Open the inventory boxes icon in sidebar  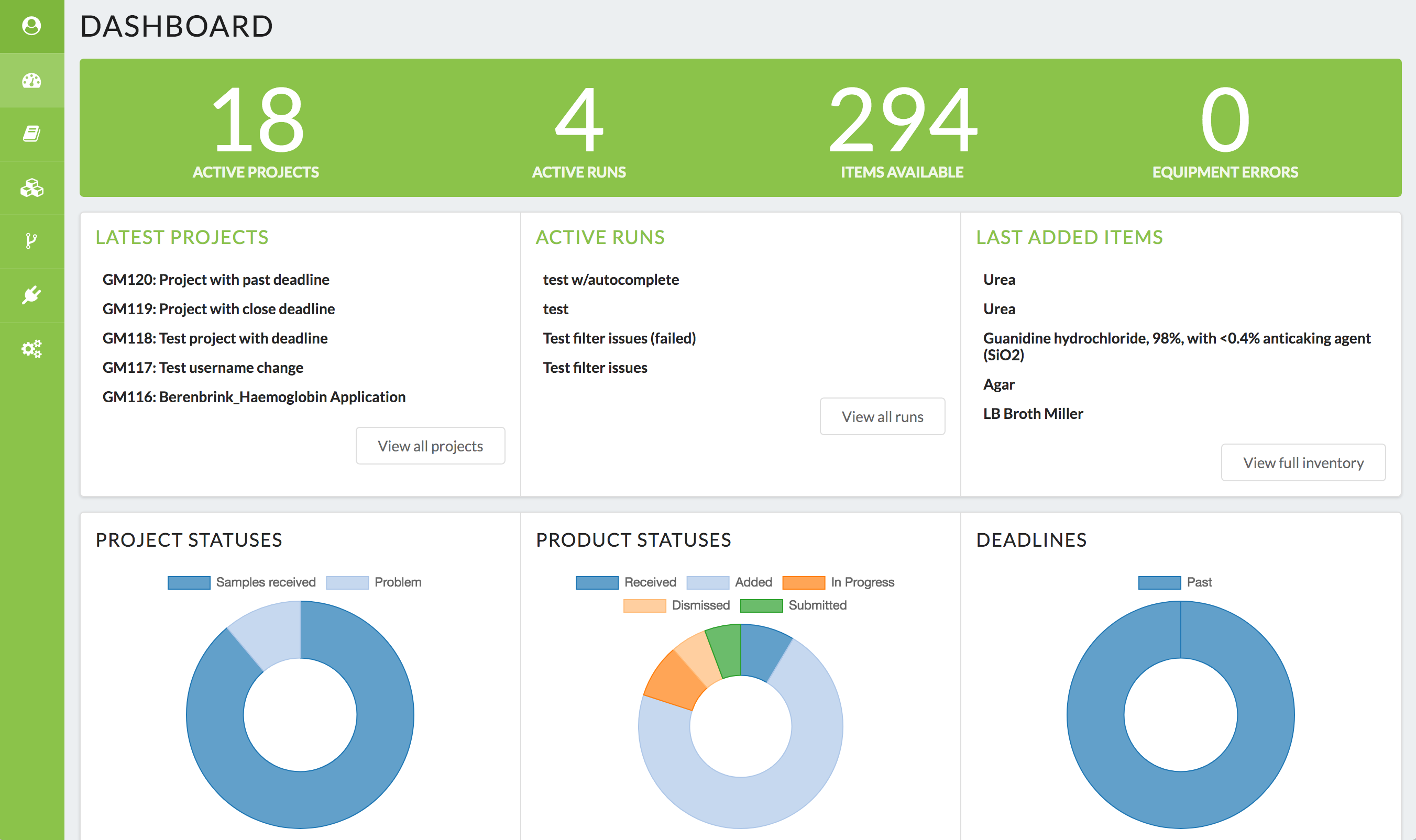pos(32,188)
